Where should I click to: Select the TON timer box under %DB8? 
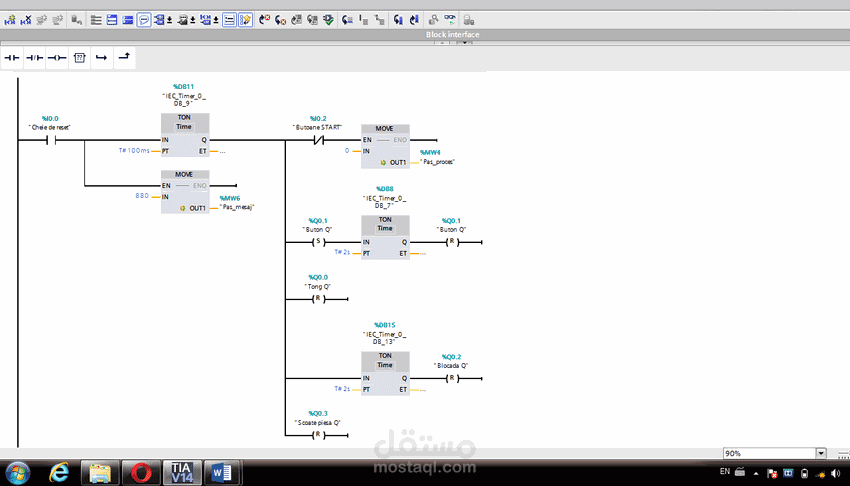click(385, 237)
